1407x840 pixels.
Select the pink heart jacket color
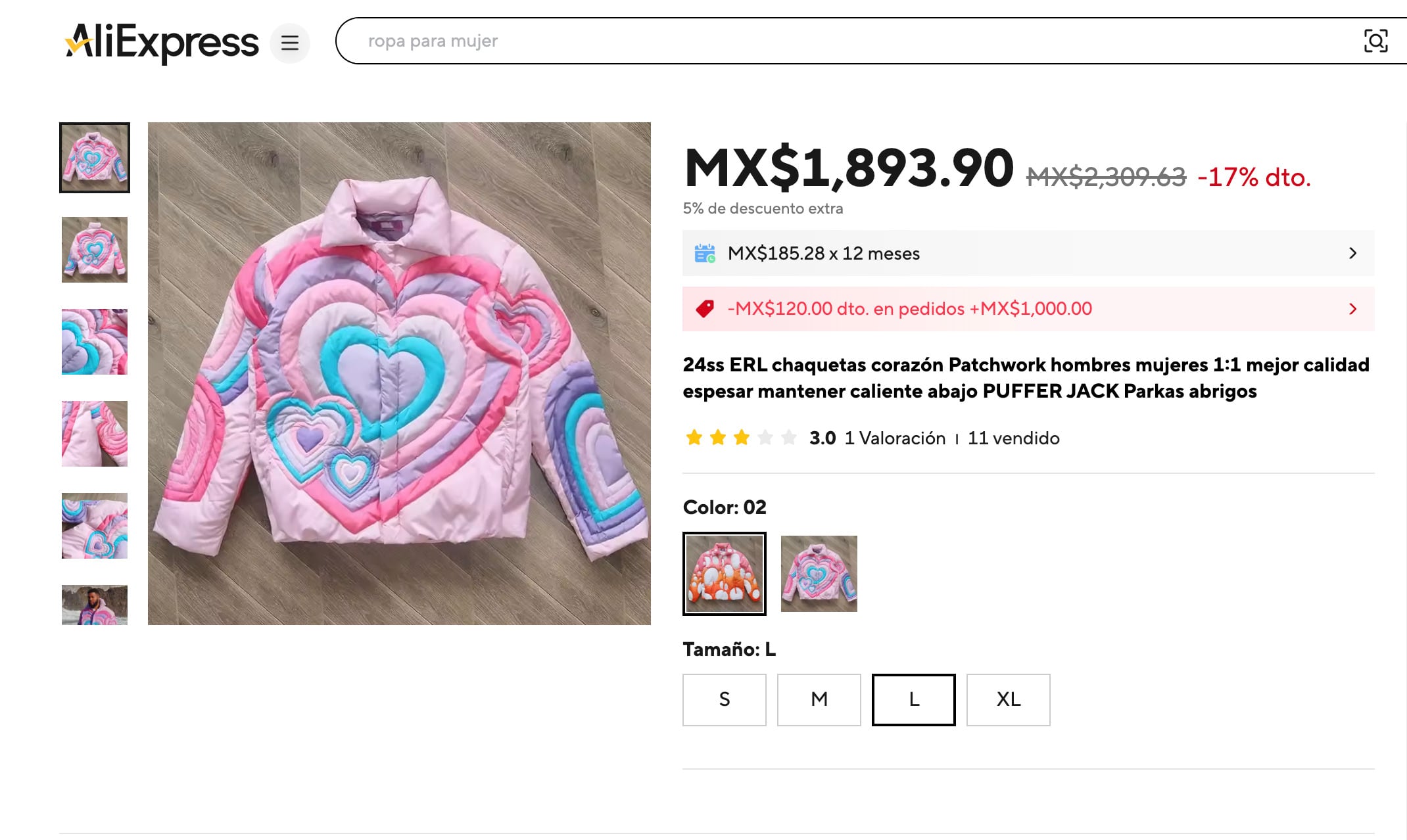819,574
